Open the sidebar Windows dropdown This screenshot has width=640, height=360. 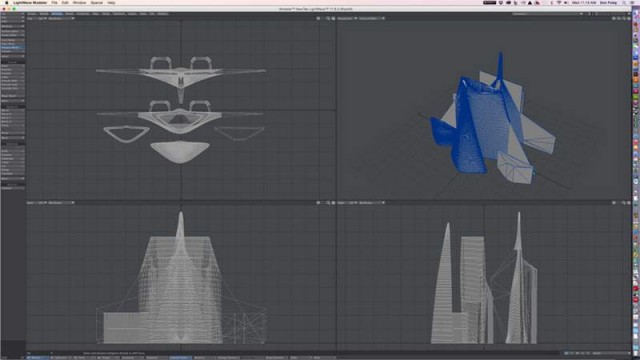(x=13, y=26)
